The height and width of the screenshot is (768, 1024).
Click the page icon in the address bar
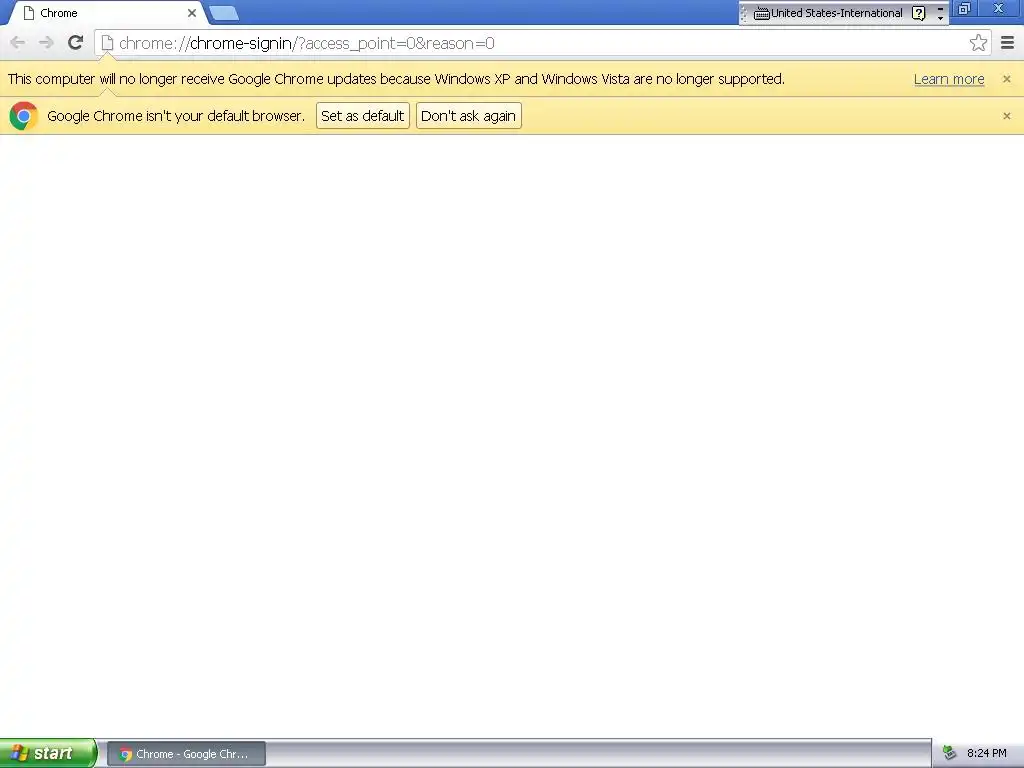click(x=107, y=43)
